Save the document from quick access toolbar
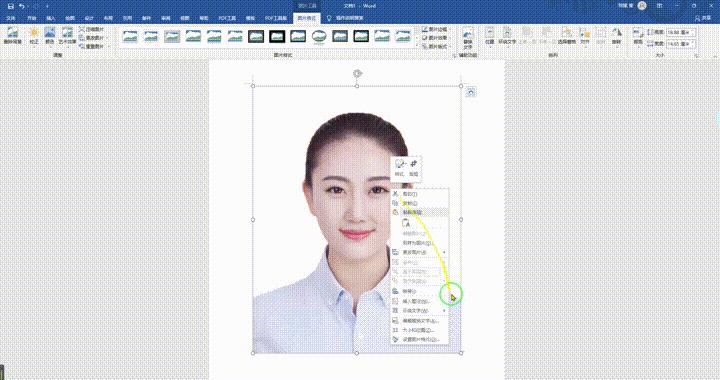The width and height of the screenshot is (720, 380). (x=11, y=6)
